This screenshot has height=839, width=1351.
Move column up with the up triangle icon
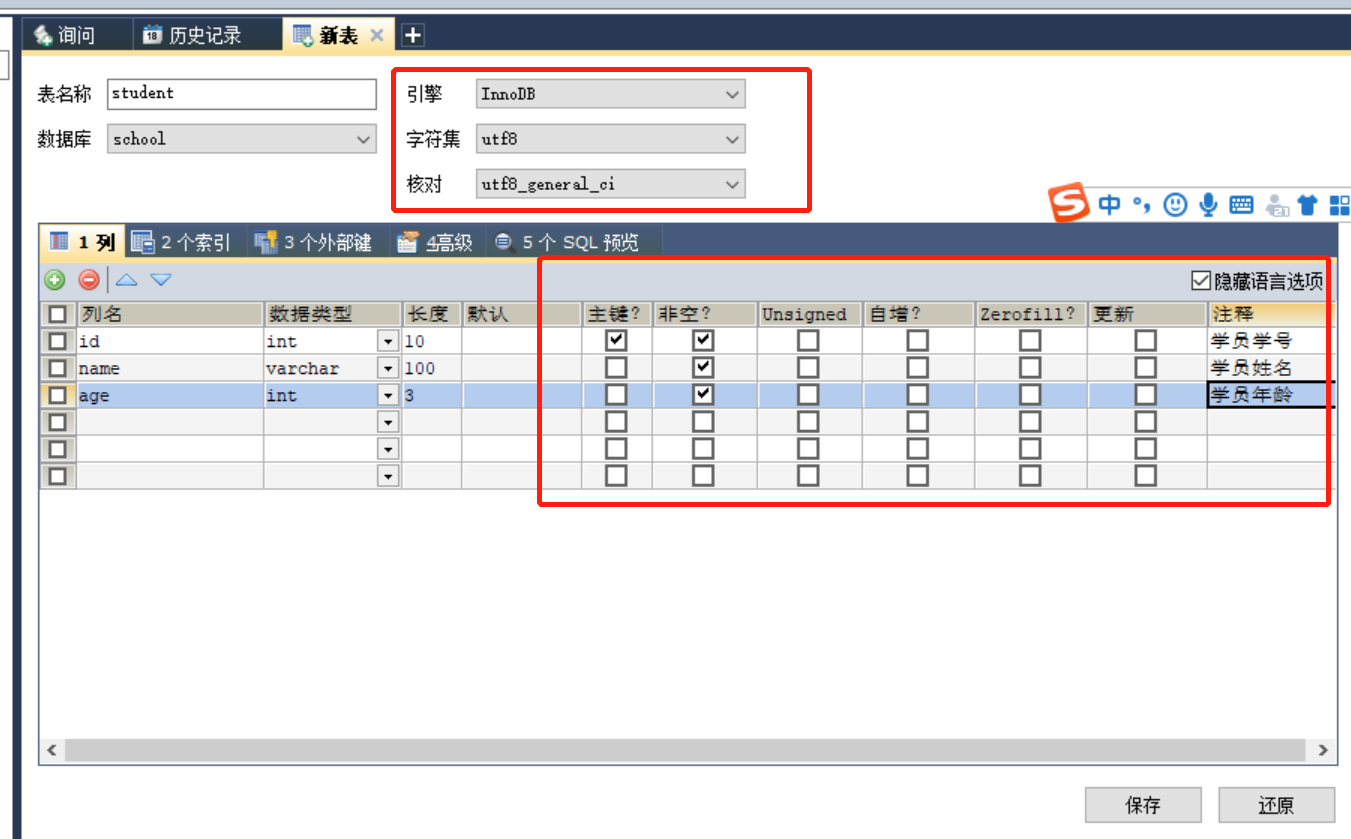(127, 280)
